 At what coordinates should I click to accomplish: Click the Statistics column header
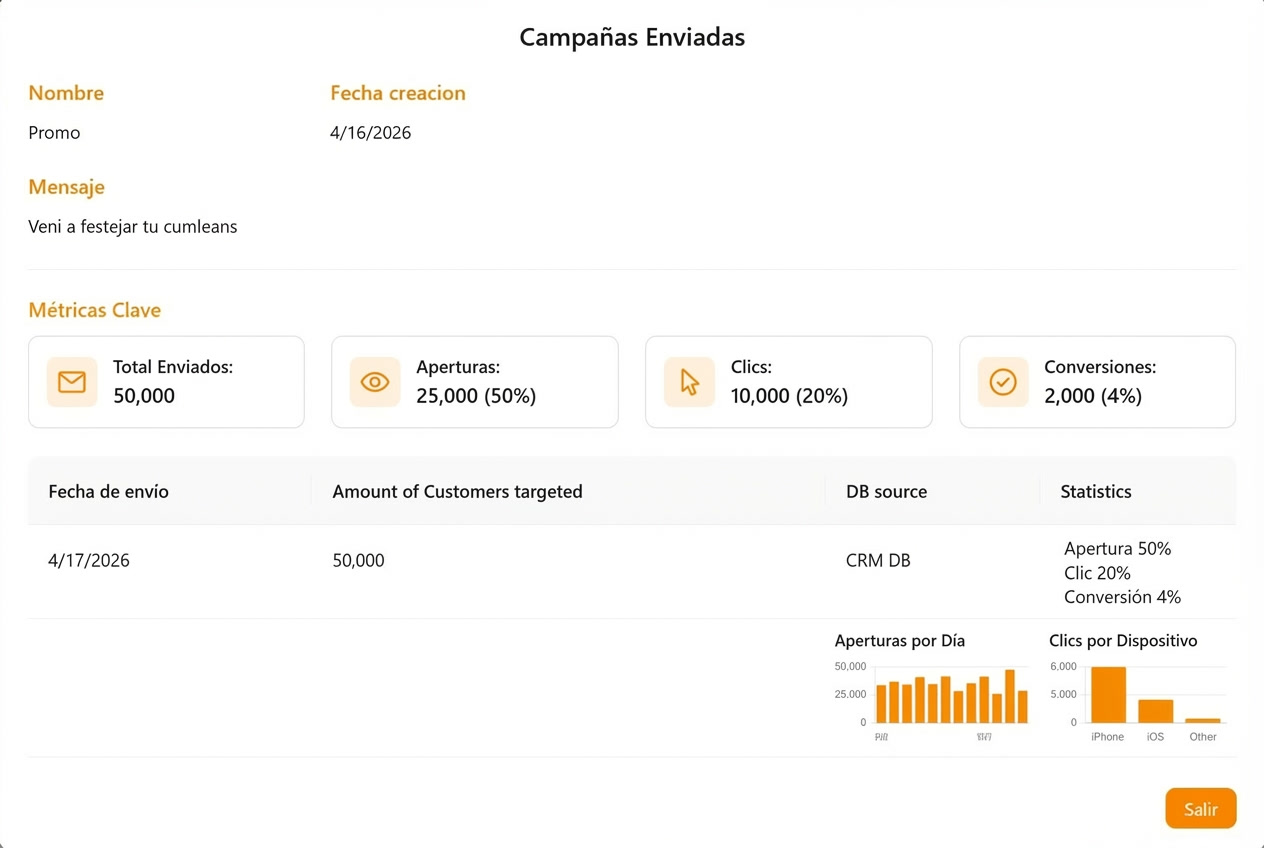1095,491
